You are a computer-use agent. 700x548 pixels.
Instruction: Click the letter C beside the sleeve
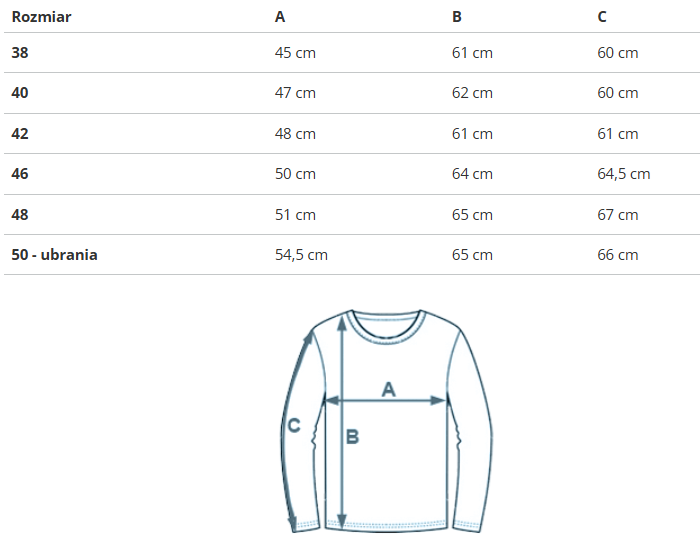[x=294, y=425]
